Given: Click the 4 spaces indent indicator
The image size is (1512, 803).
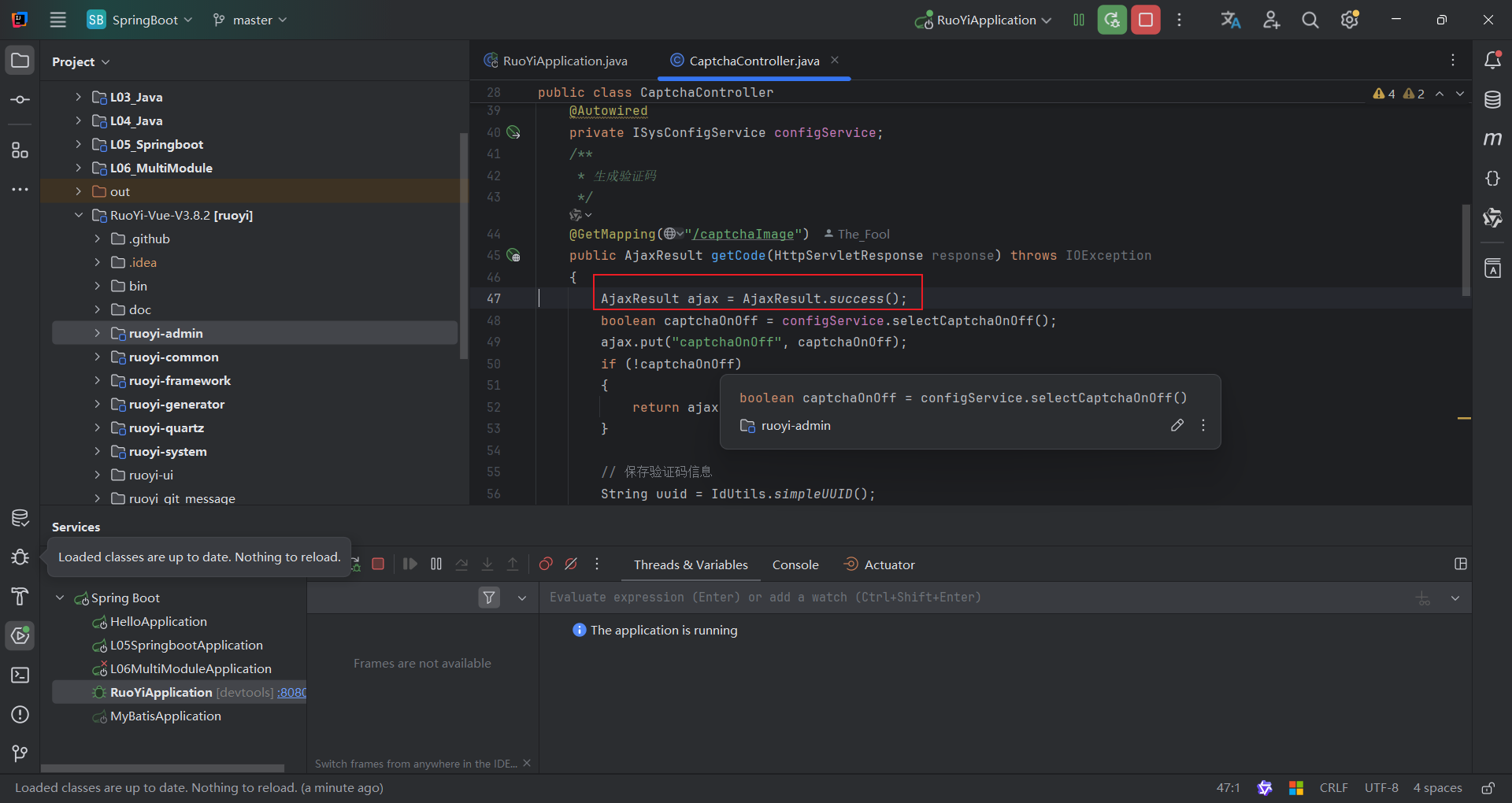Looking at the screenshot, I should (1437, 788).
